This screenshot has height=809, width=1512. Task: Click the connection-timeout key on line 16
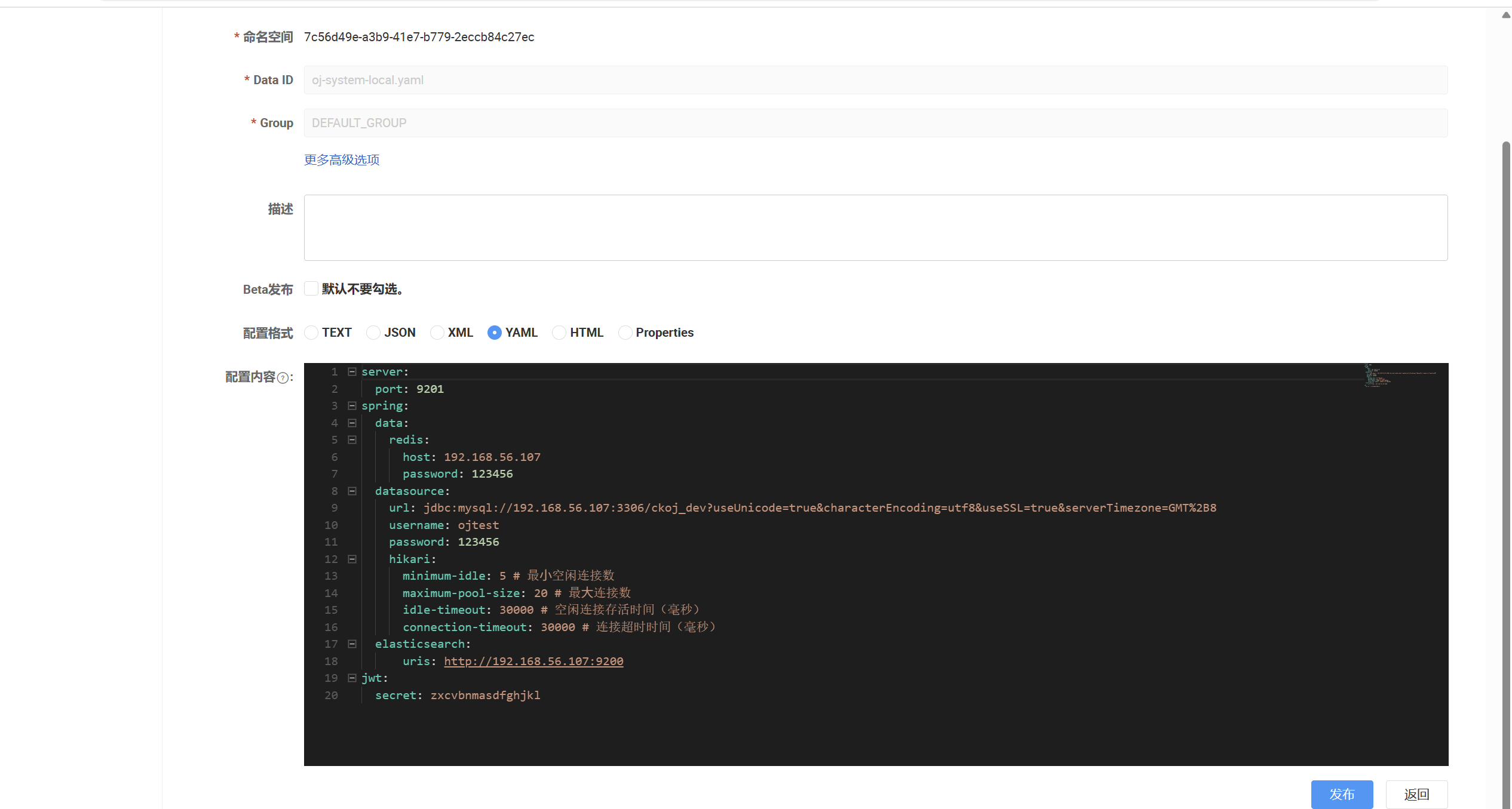[465, 627]
